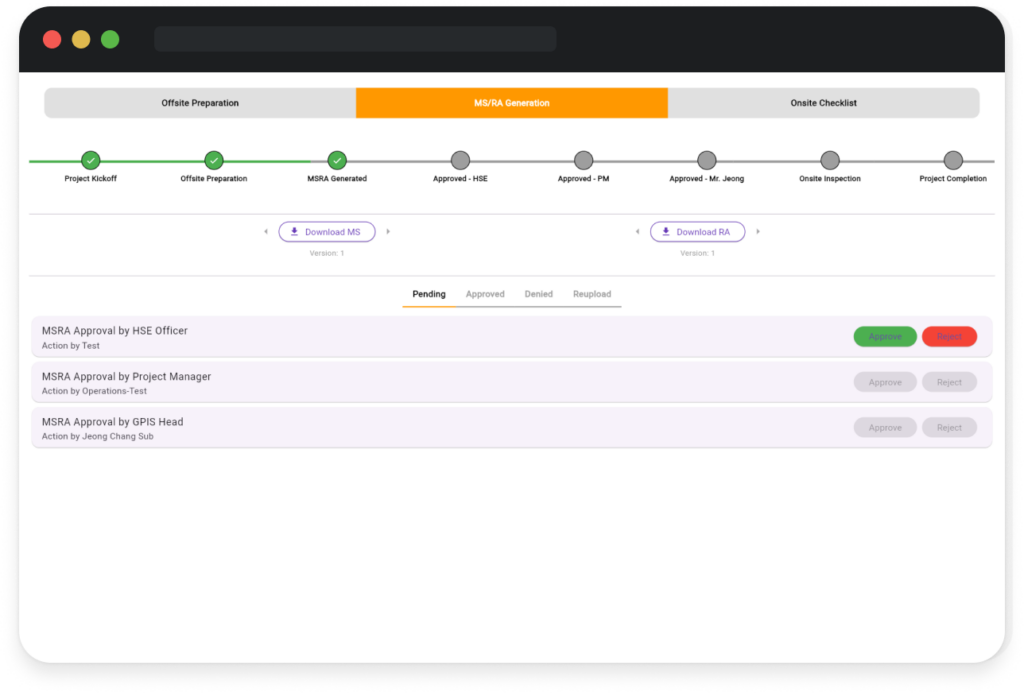Select the Approved - HSE step circle

coord(460,160)
